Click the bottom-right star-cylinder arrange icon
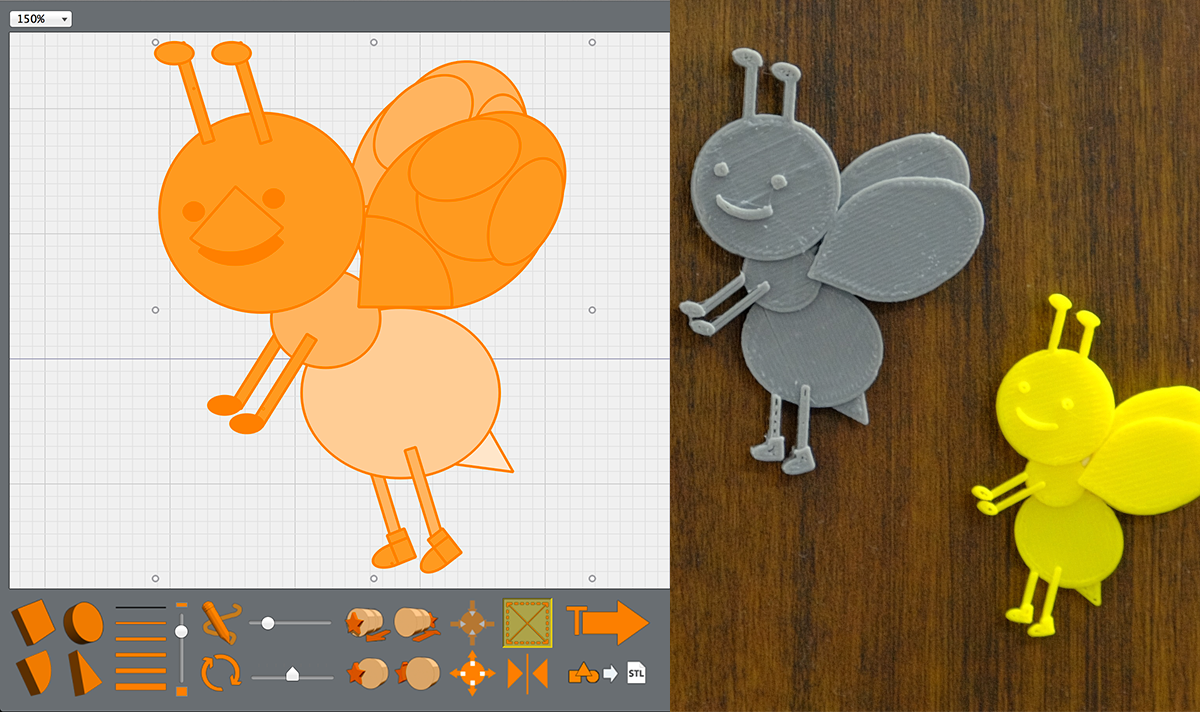 point(418,673)
